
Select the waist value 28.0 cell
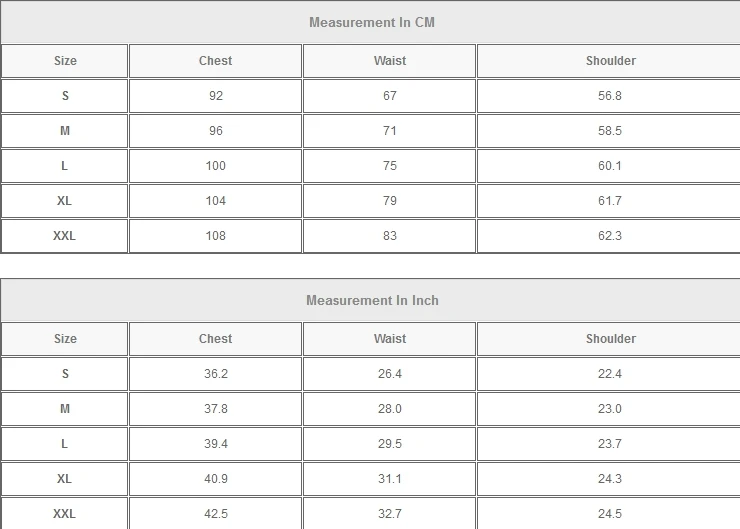(389, 409)
